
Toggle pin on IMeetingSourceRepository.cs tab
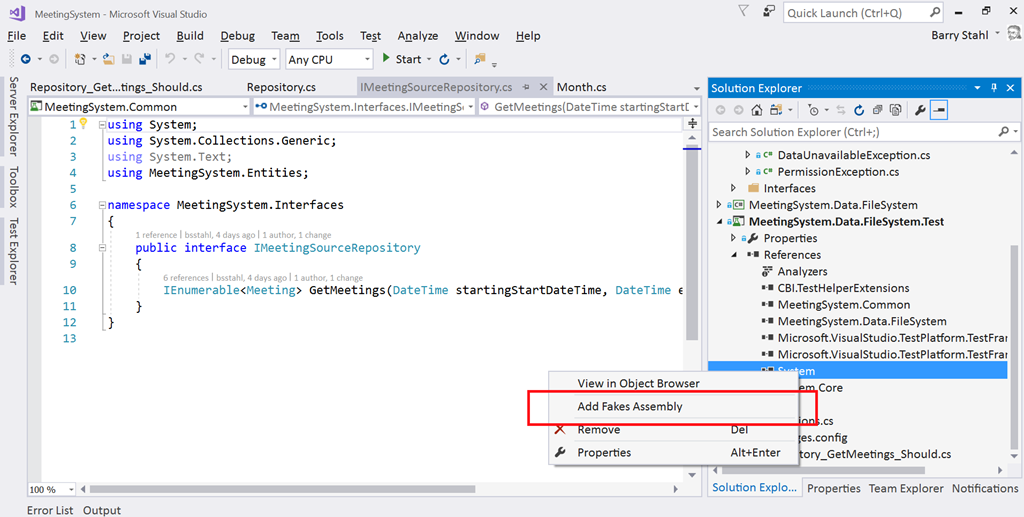click(526, 87)
